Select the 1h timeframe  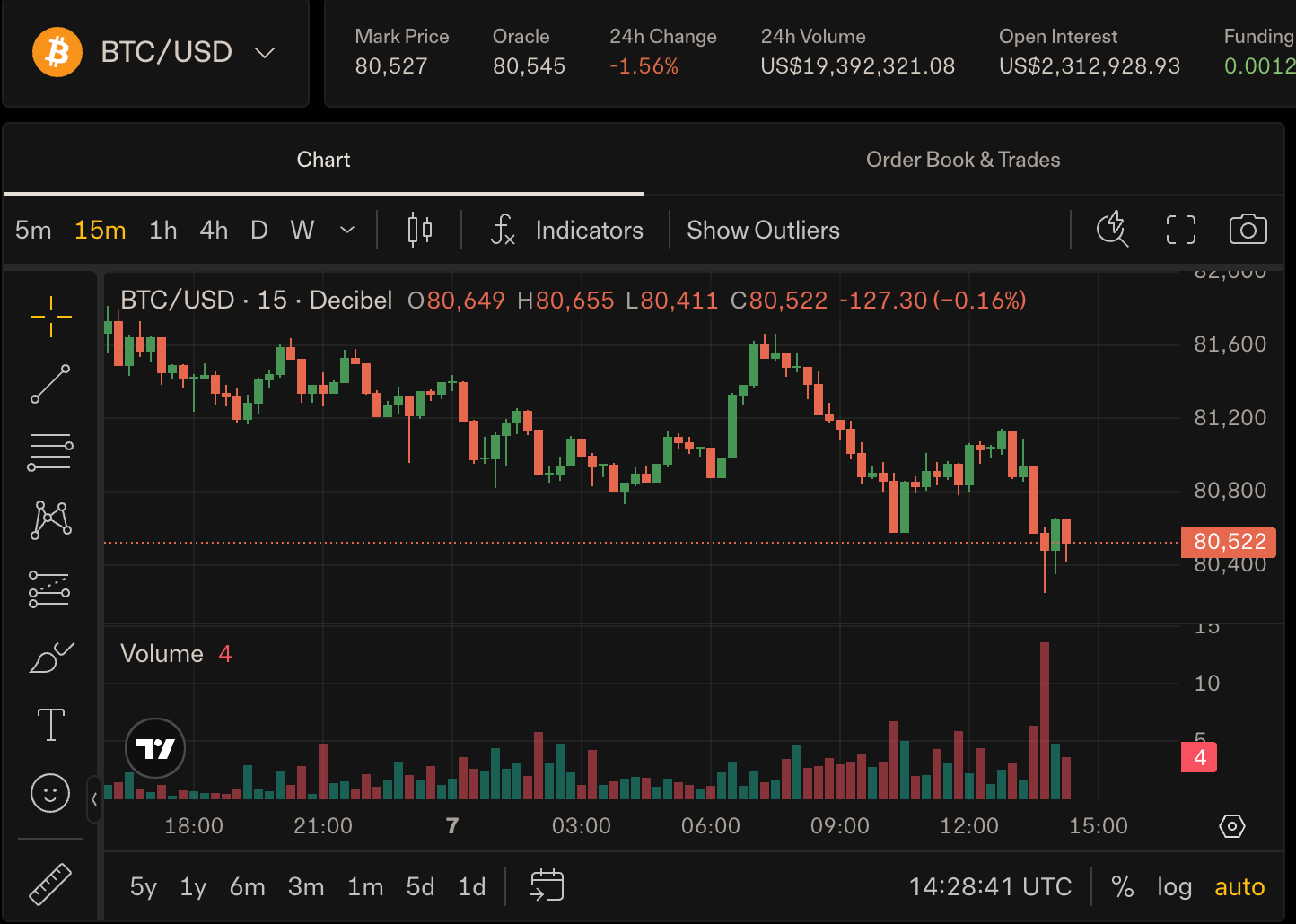point(163,231)
